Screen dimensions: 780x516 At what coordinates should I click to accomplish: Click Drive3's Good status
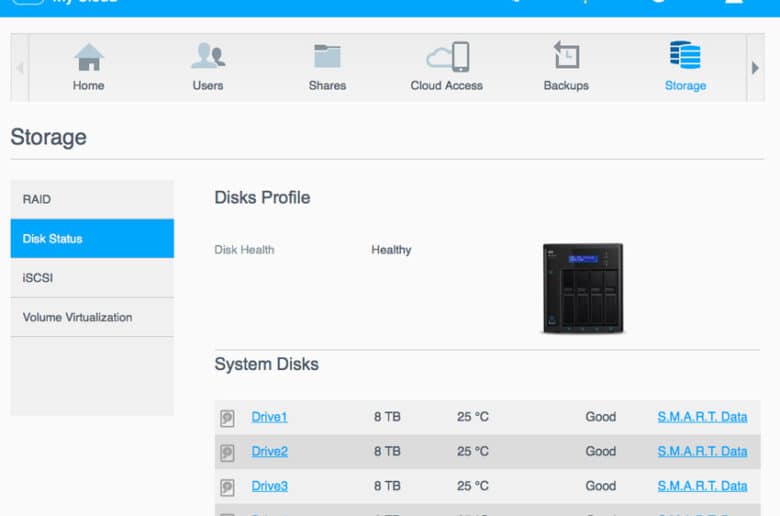pos(600,486)
